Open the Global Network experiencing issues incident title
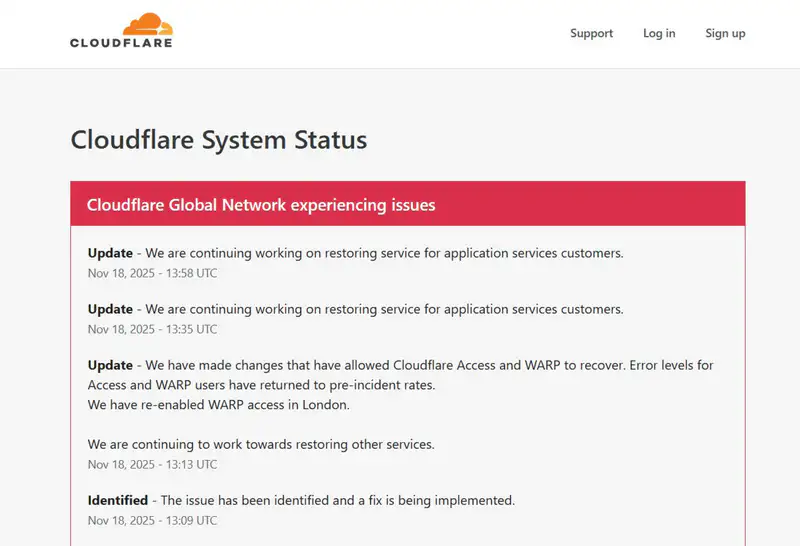The image size is (800, 546). 261,205
